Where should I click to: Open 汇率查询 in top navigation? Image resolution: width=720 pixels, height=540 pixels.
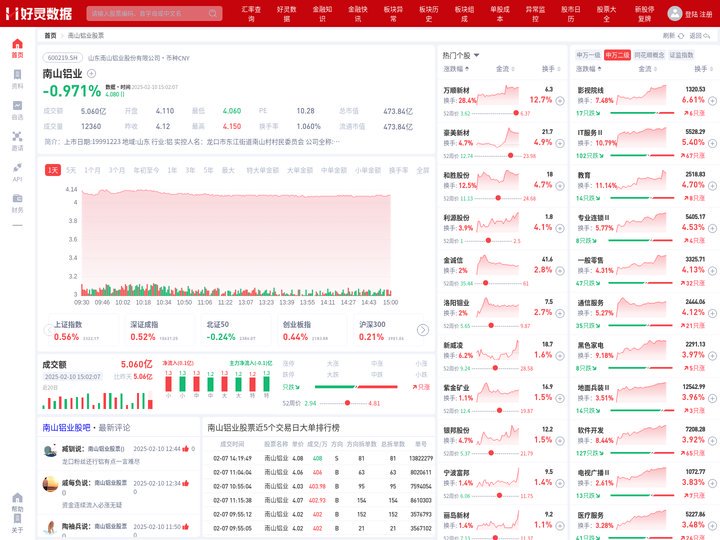251,14
